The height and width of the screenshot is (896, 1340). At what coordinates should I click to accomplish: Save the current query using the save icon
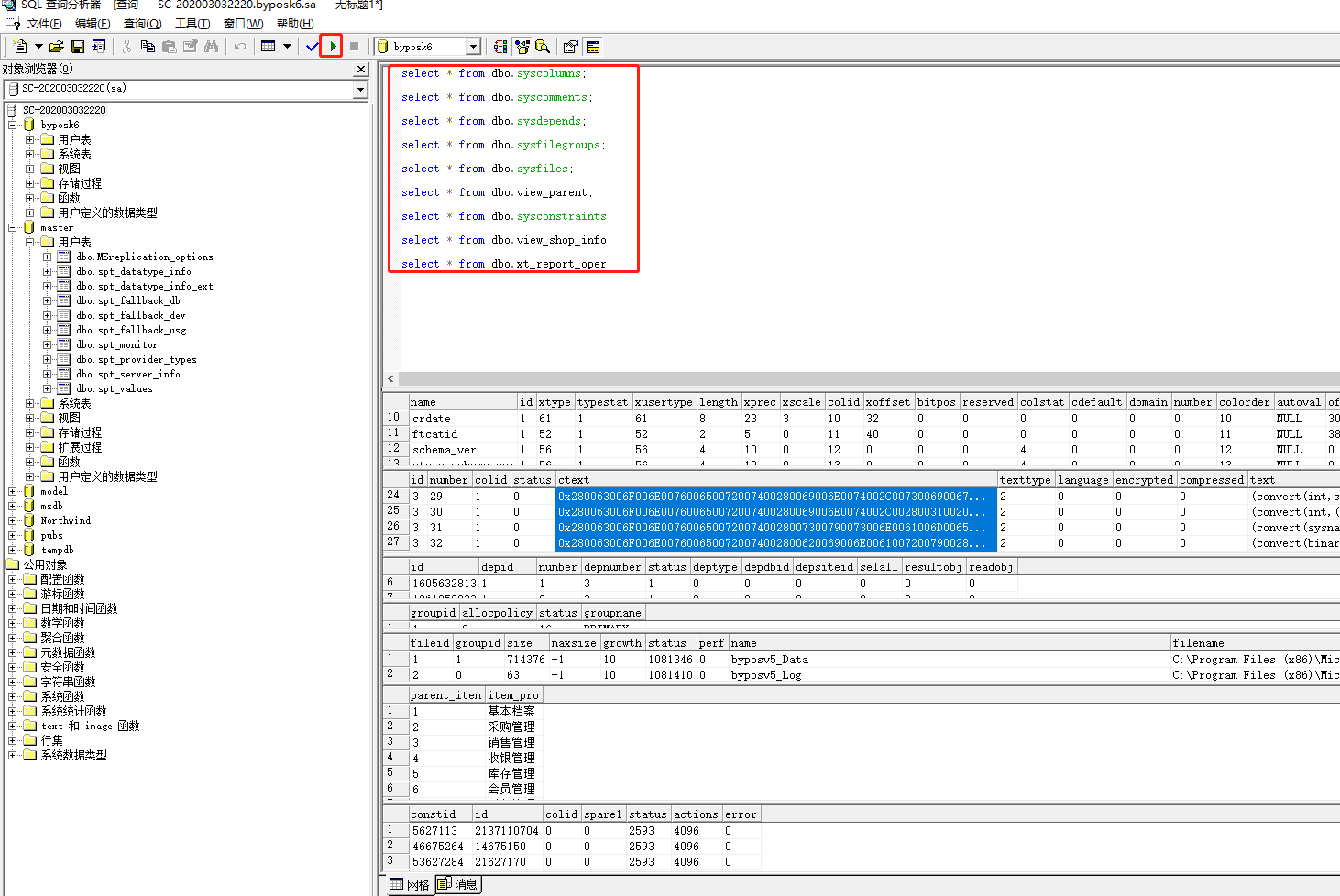tap(76, 46)
